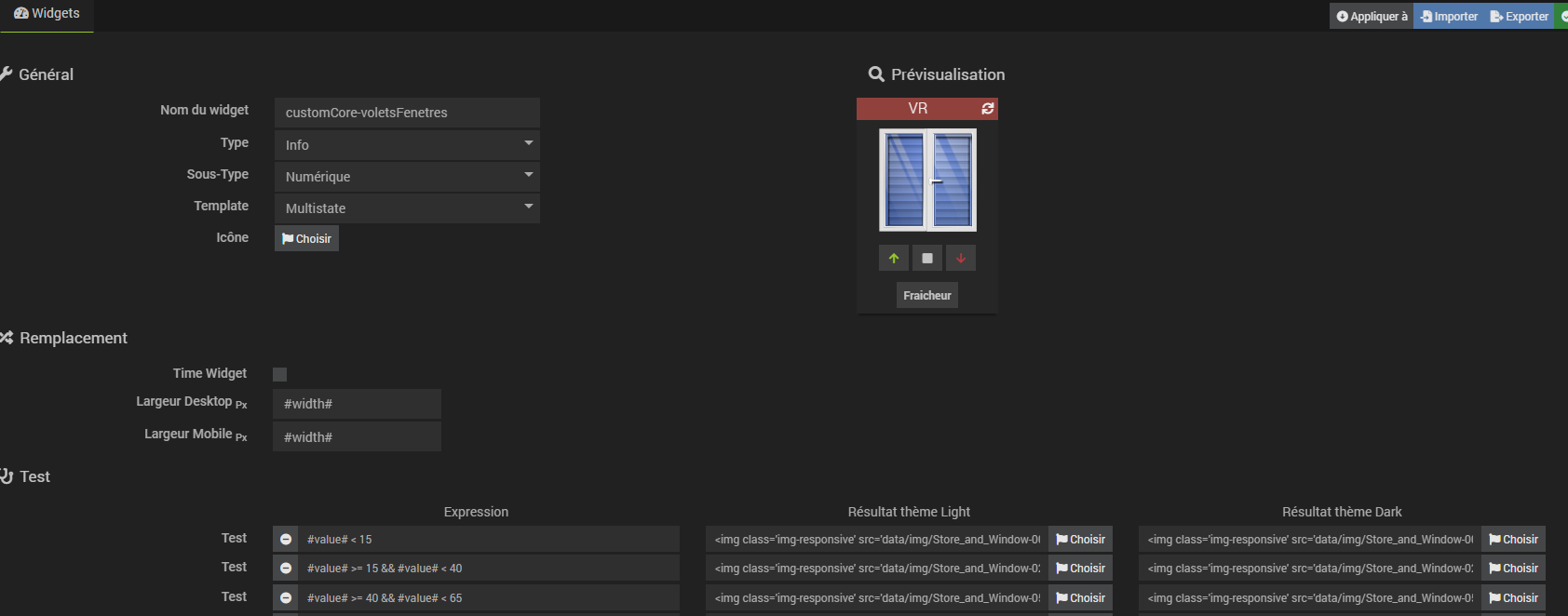Click Choisir for Light theme first test

tap(1080, 539)
